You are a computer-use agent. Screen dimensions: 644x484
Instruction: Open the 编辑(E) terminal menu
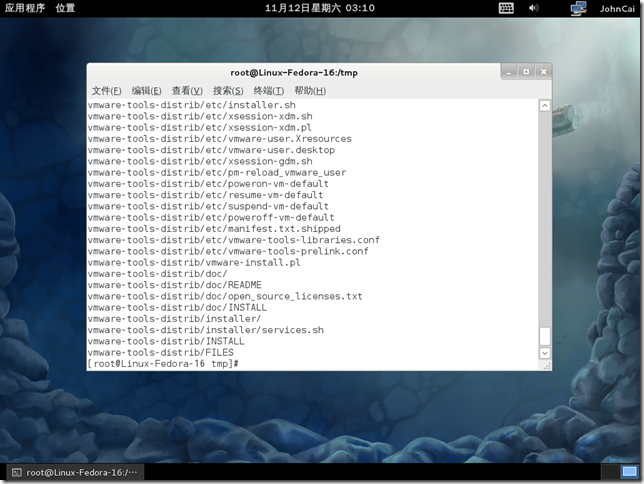coord(146,91)
